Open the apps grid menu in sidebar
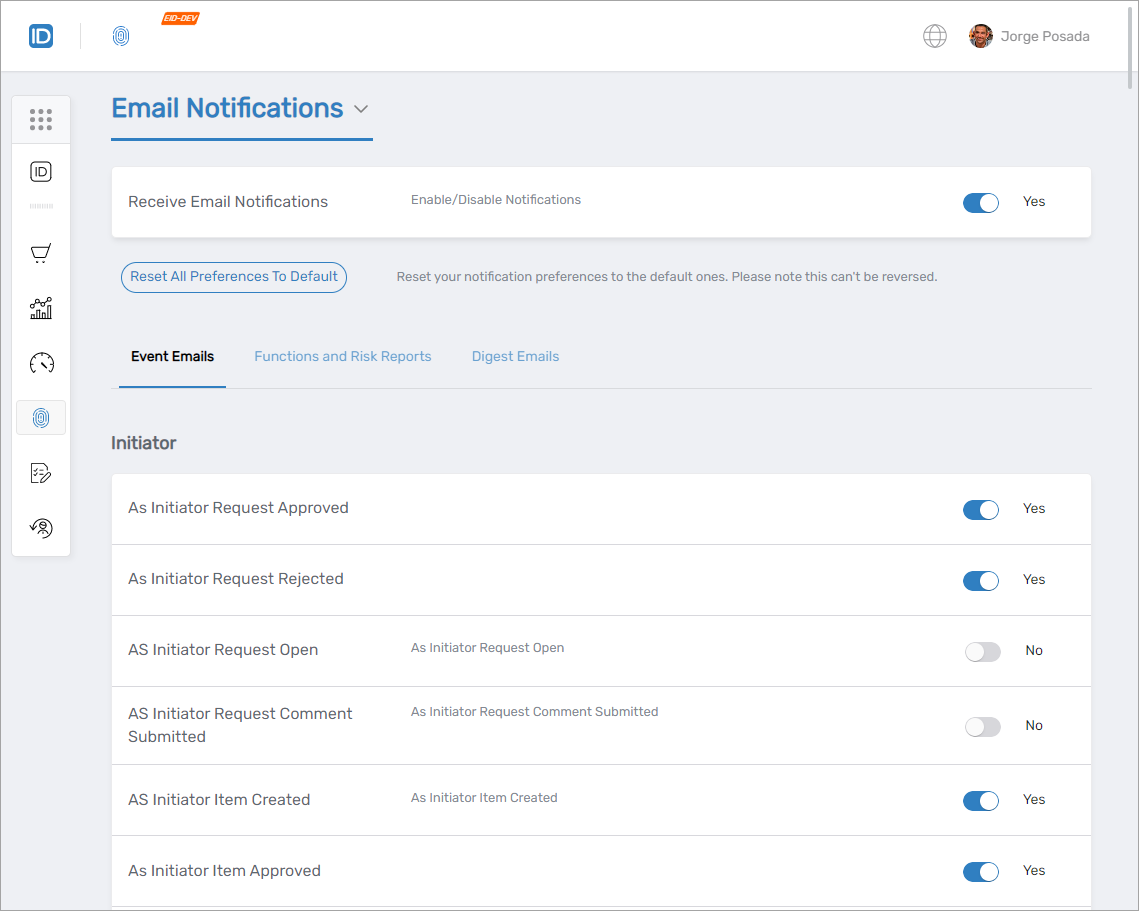1139x911 pixels. [40, 119]
